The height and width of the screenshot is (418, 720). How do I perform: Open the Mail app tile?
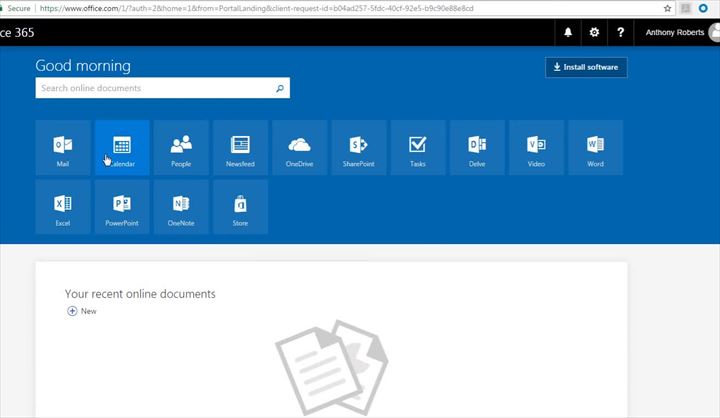click(62, 147)
